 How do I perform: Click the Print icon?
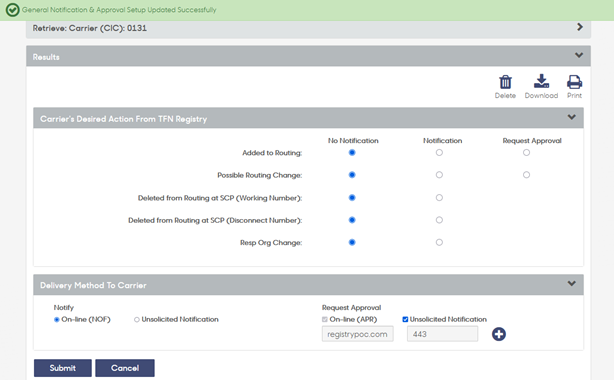574,82
